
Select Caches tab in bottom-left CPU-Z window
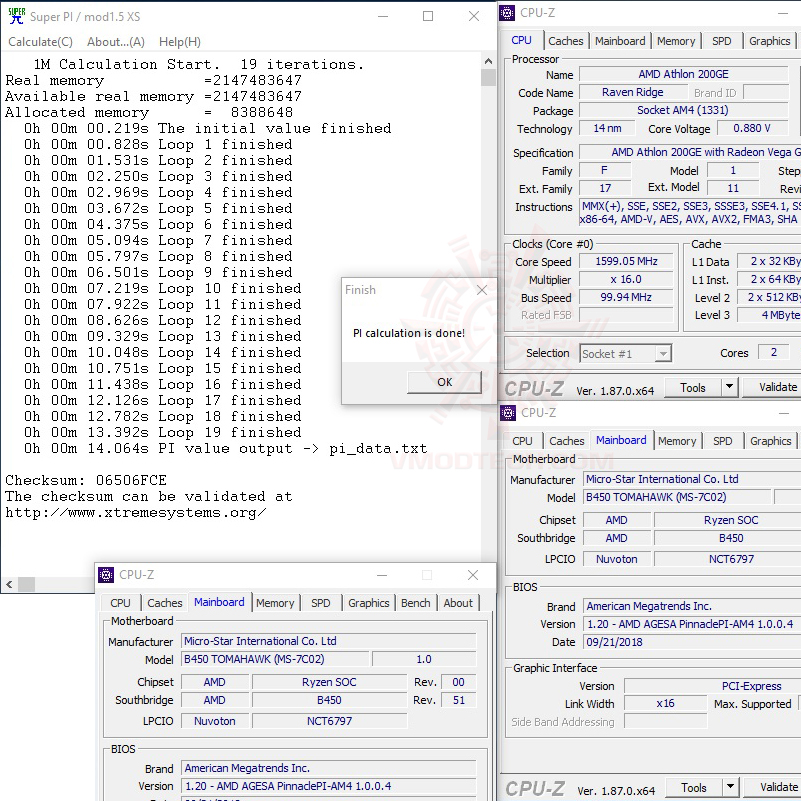tap(164, 603)
